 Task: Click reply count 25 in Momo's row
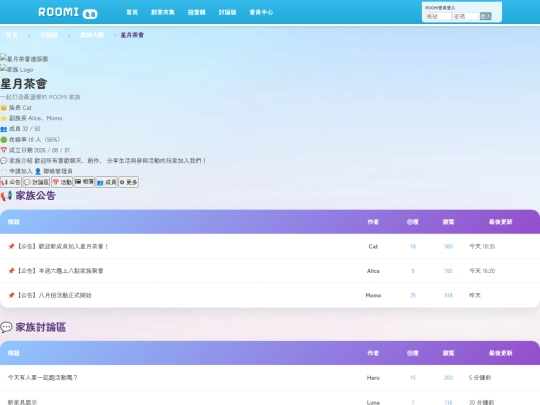(413, 295)
